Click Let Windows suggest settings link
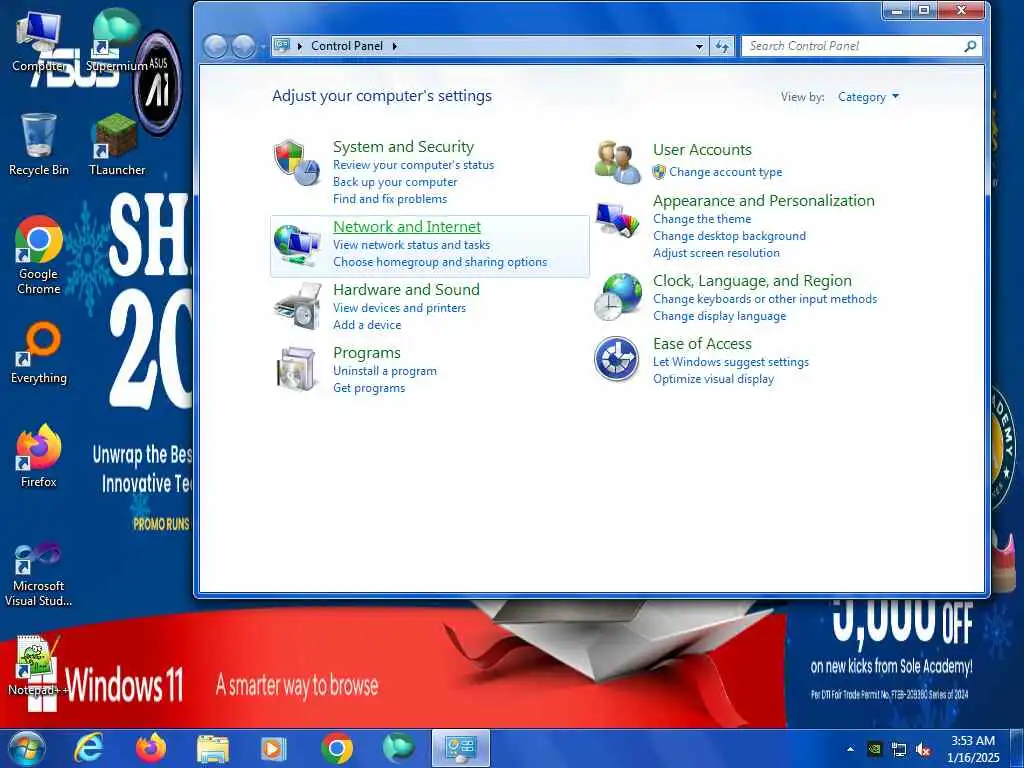This screenshot has height=768, width=1024. pos(731,362)
